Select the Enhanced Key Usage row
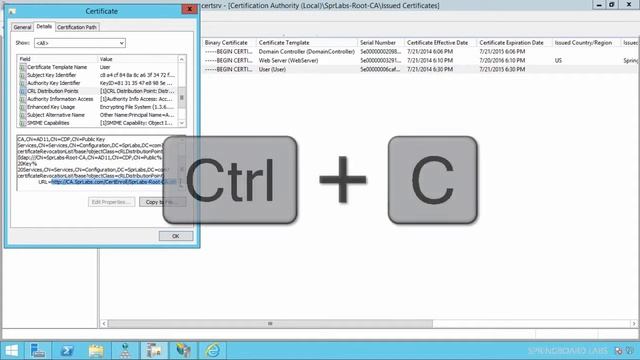Screen dimensions: 640x360 [98, 107]
